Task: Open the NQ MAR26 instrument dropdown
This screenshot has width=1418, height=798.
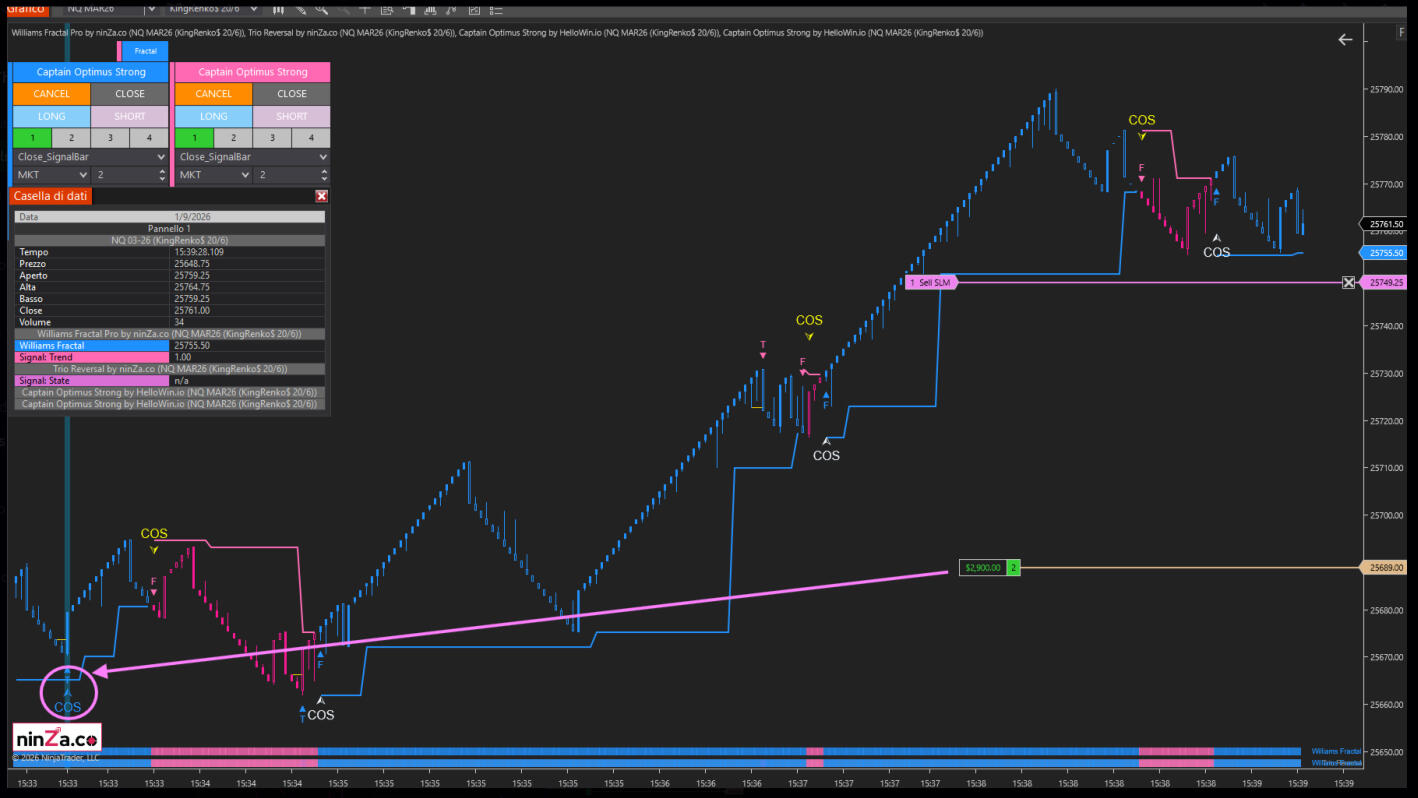Action: [150, 9]
